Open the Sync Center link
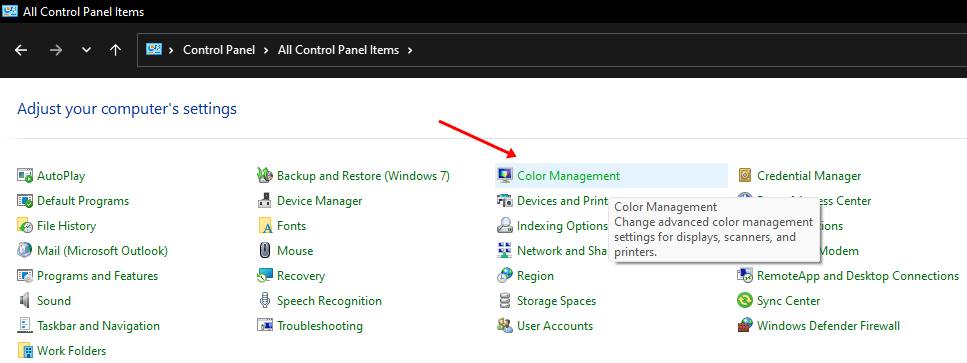Image resolution: width=967 pixels, height=363 pixels. pyautogui.click(x=788, y=301)
